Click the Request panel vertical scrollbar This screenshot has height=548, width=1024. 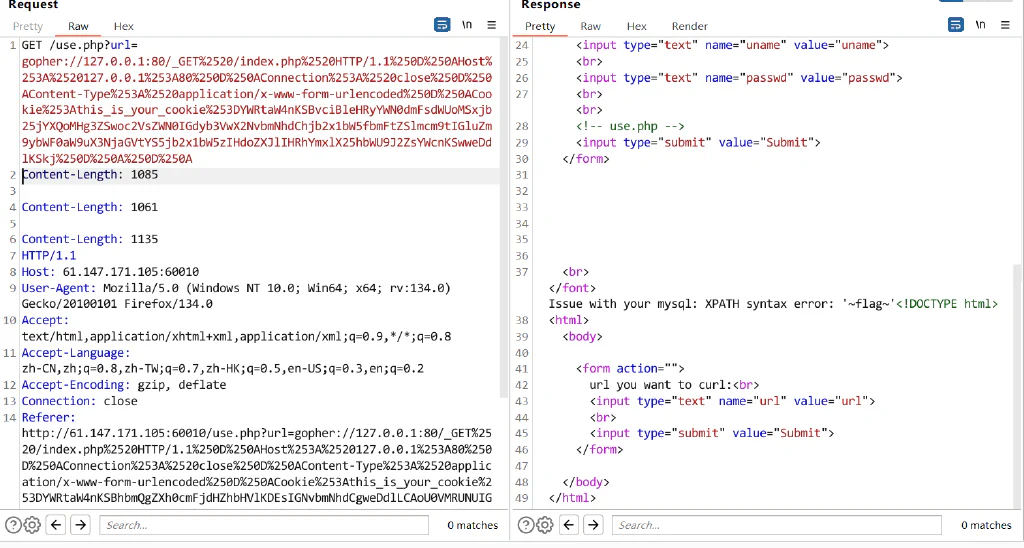[504, 216]
